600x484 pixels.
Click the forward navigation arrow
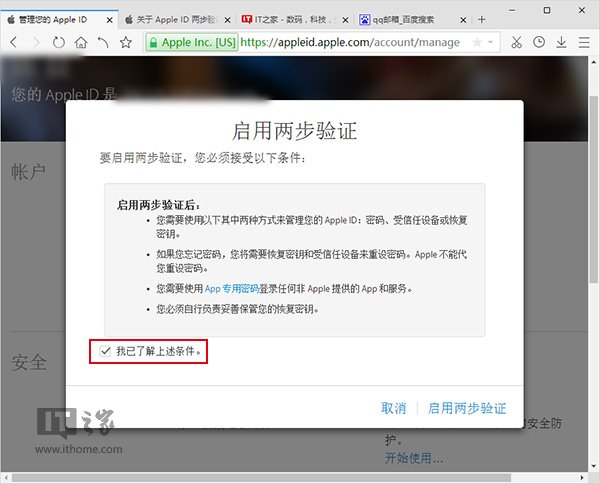tap(36, 42)
